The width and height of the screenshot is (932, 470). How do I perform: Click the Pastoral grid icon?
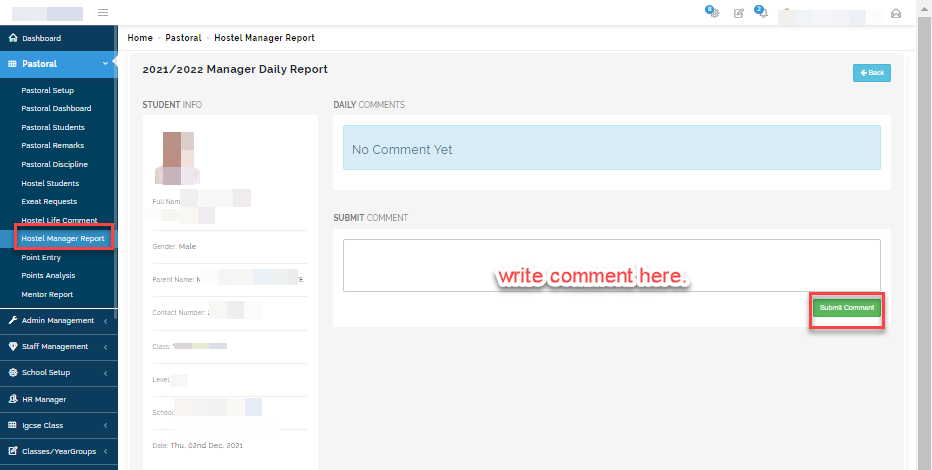(12, 64)
